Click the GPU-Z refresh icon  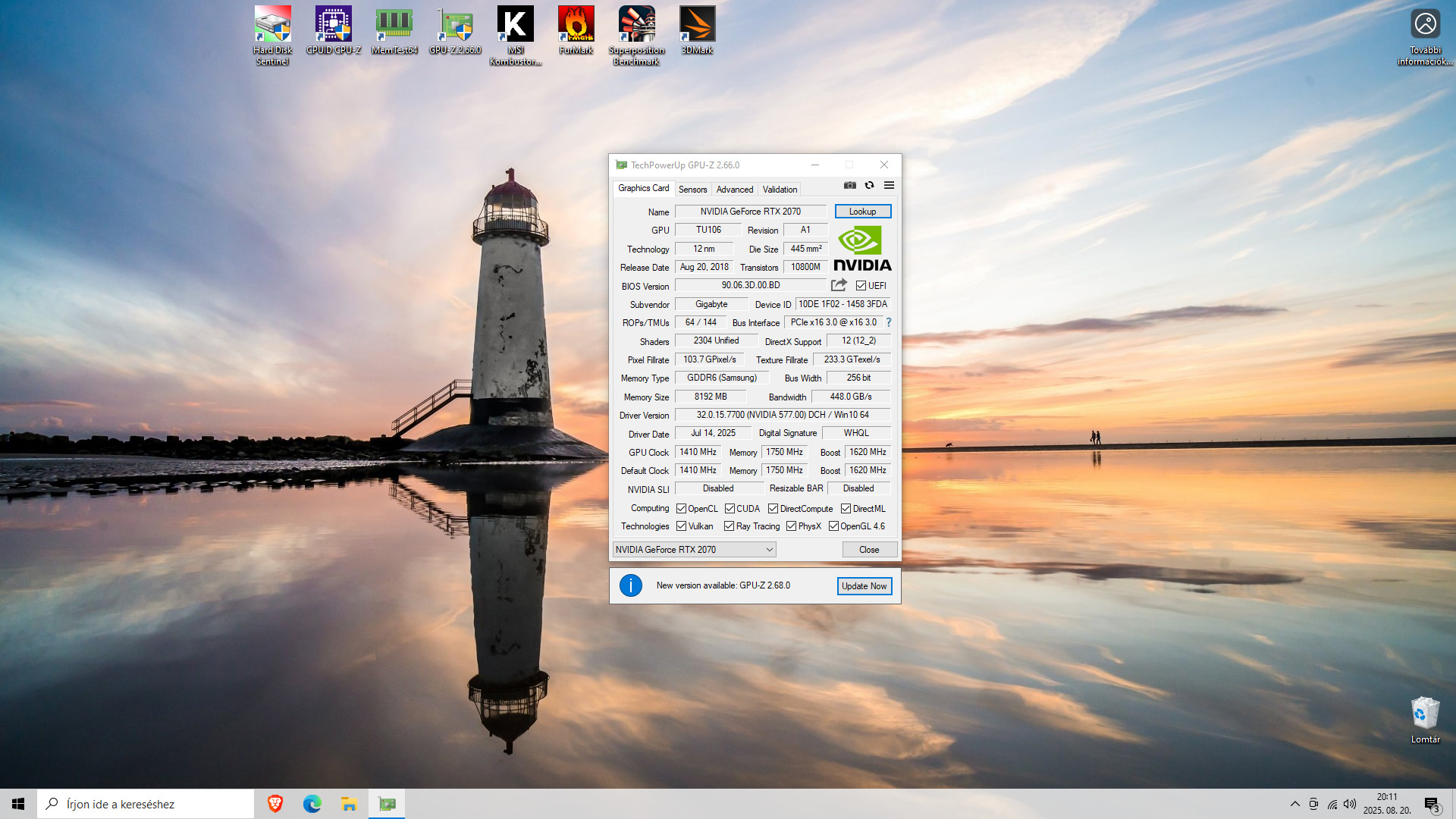click(x=870, y=185)
